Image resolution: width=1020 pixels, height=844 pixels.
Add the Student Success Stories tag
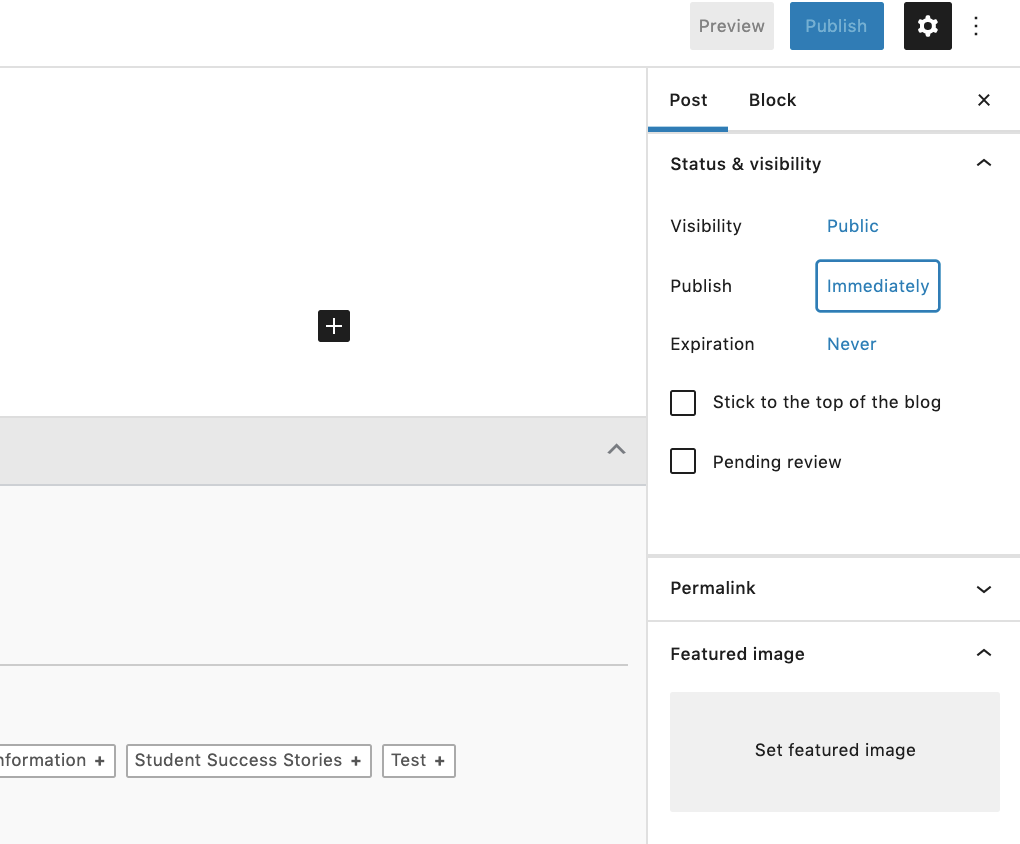pos(248,761)
